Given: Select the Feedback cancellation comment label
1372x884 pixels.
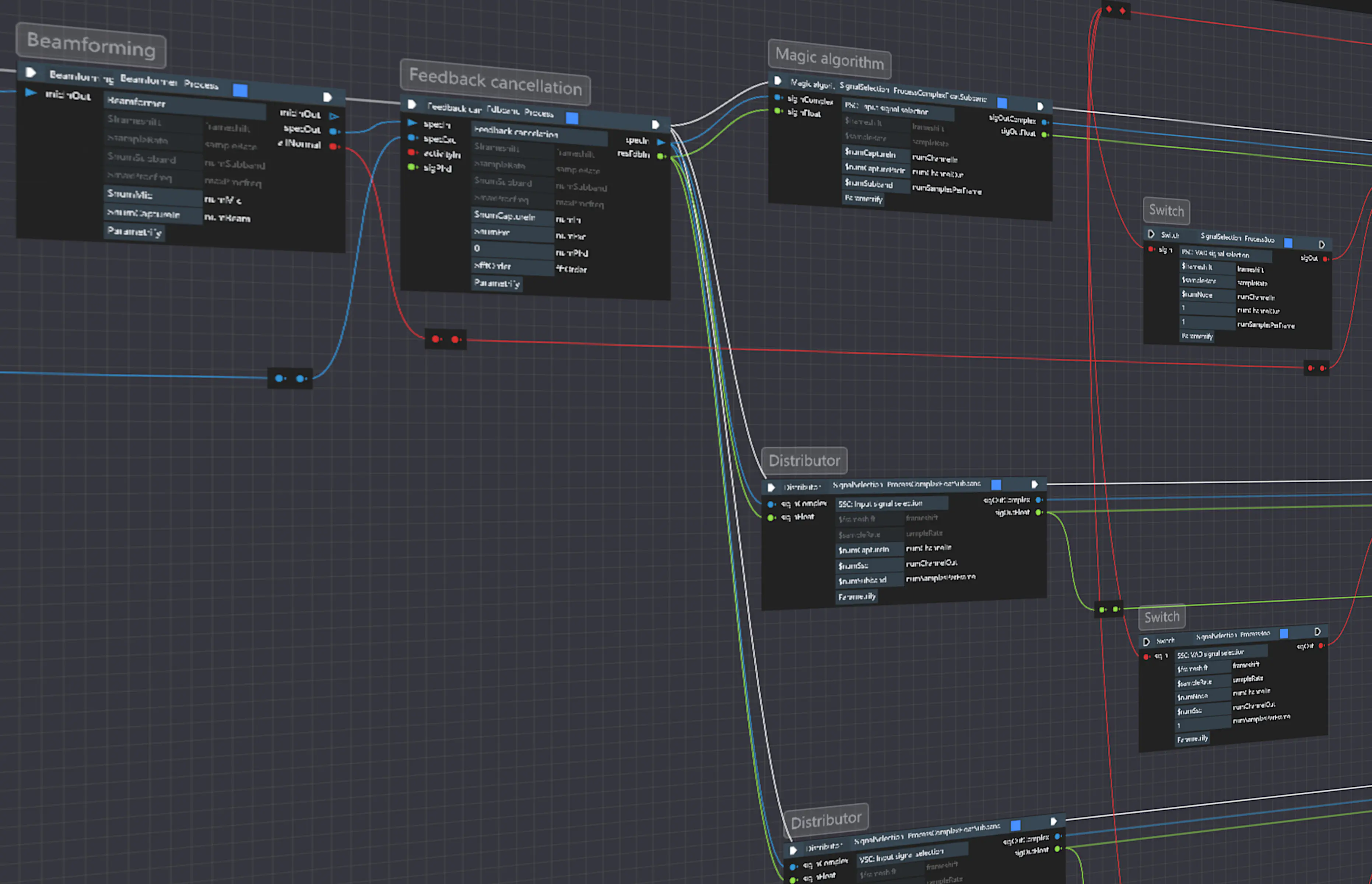Looking at the screenshot, I should coord(496,82).
